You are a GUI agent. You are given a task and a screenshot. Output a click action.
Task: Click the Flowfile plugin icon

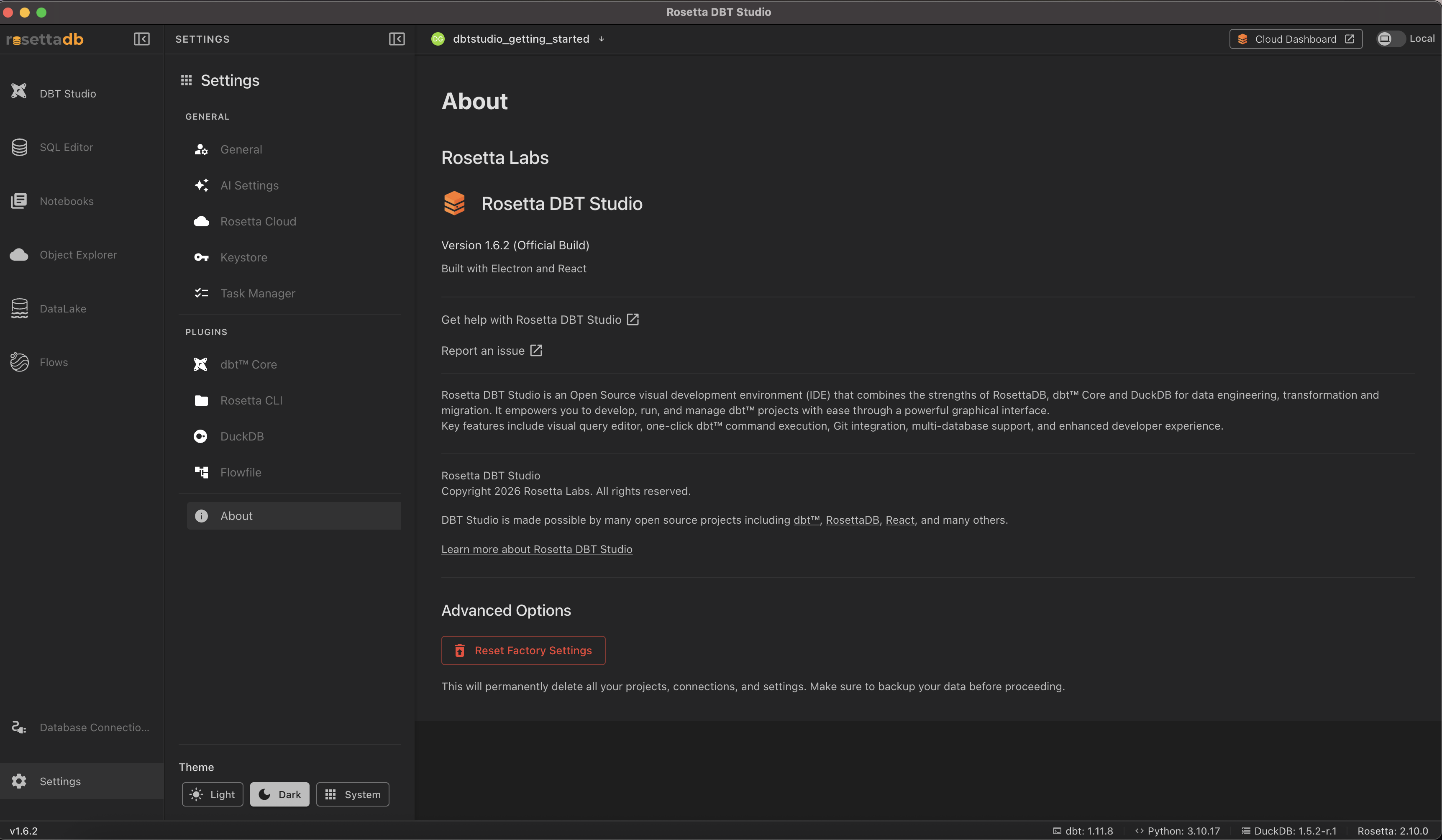pyautogui.click(x=201, y=472)
